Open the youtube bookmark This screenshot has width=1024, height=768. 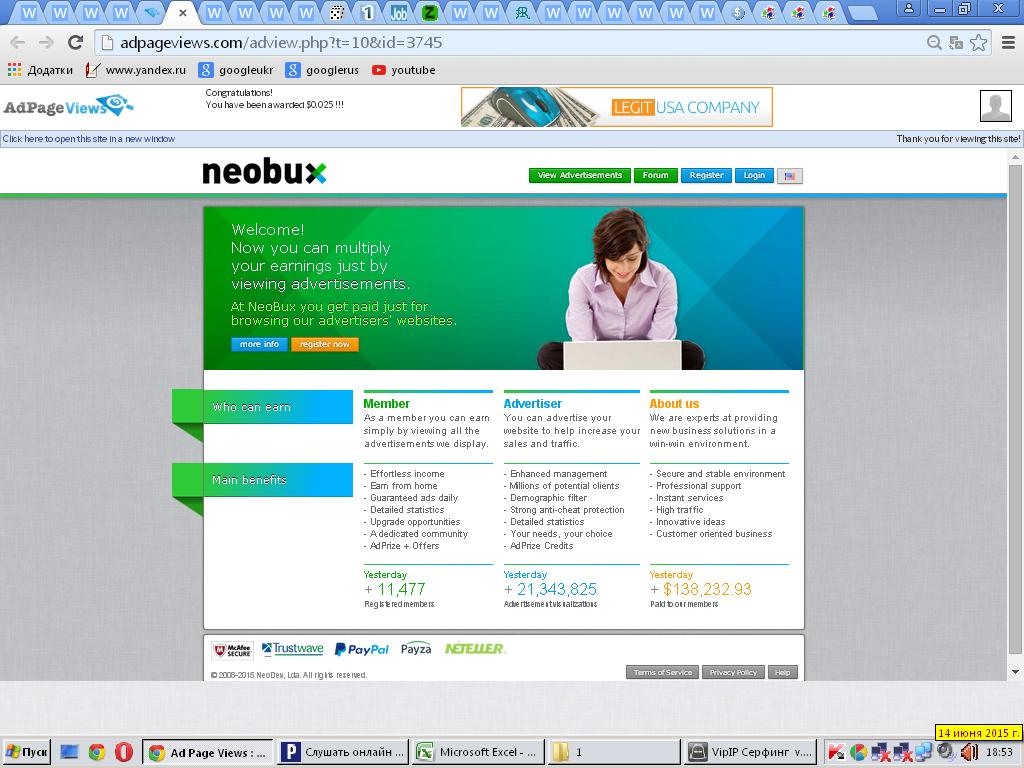click(403, 70)
